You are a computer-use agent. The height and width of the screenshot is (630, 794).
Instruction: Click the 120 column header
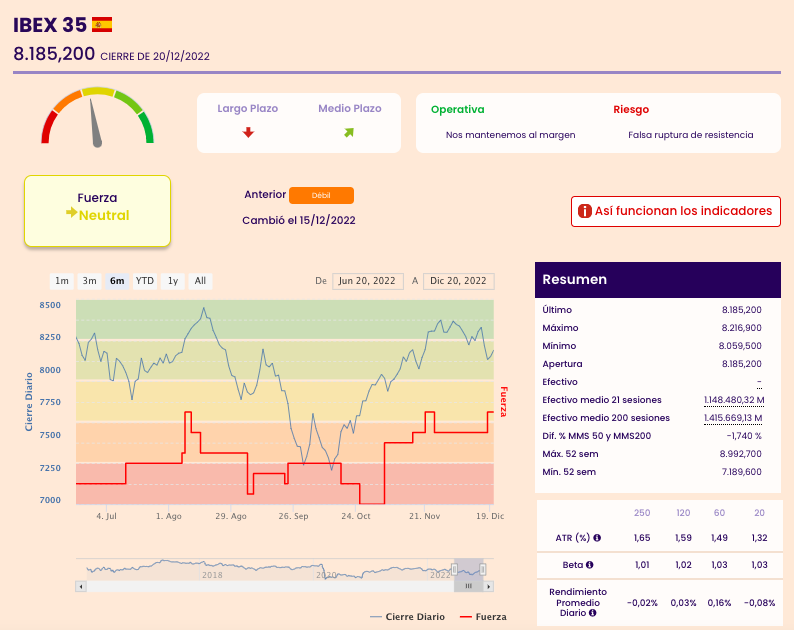point(683,513)
